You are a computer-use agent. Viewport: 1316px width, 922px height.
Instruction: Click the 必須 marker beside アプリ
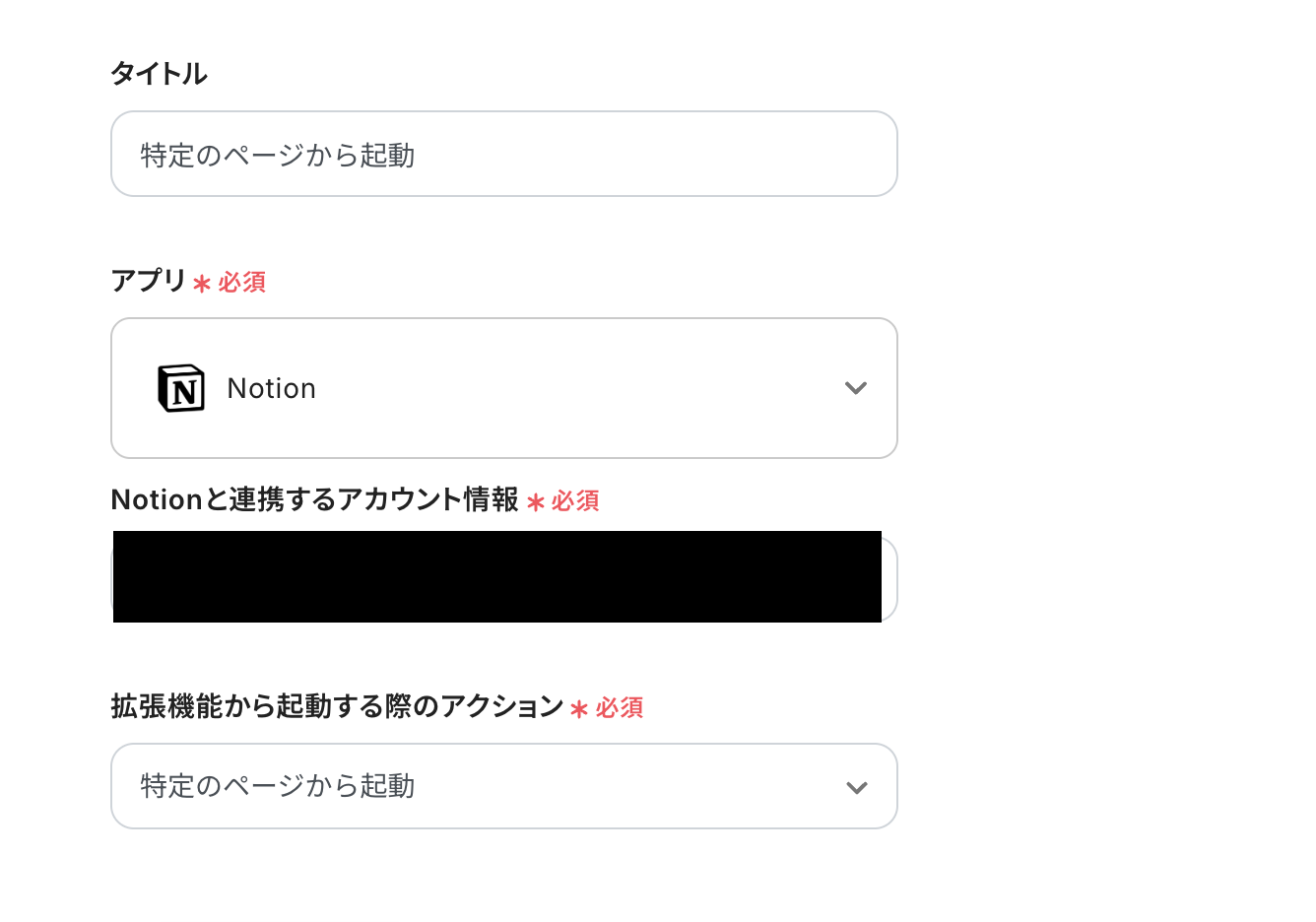coord(242,283)
